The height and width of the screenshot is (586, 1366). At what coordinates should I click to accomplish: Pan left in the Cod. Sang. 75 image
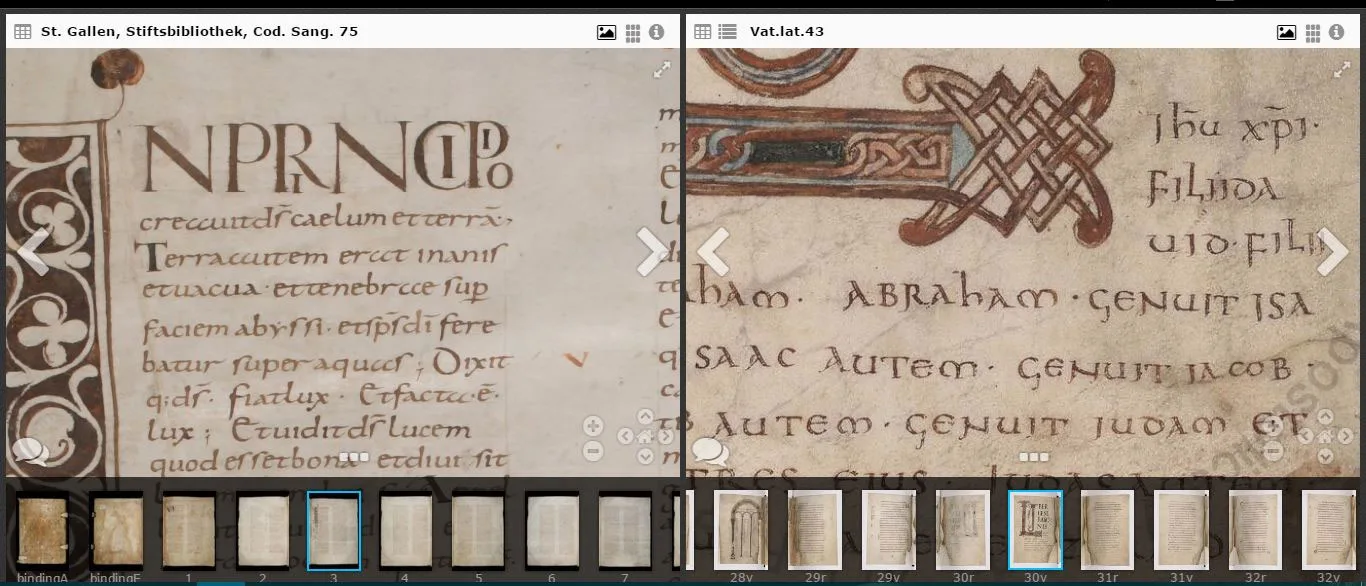pyautogui.click(x=625, y=436)
